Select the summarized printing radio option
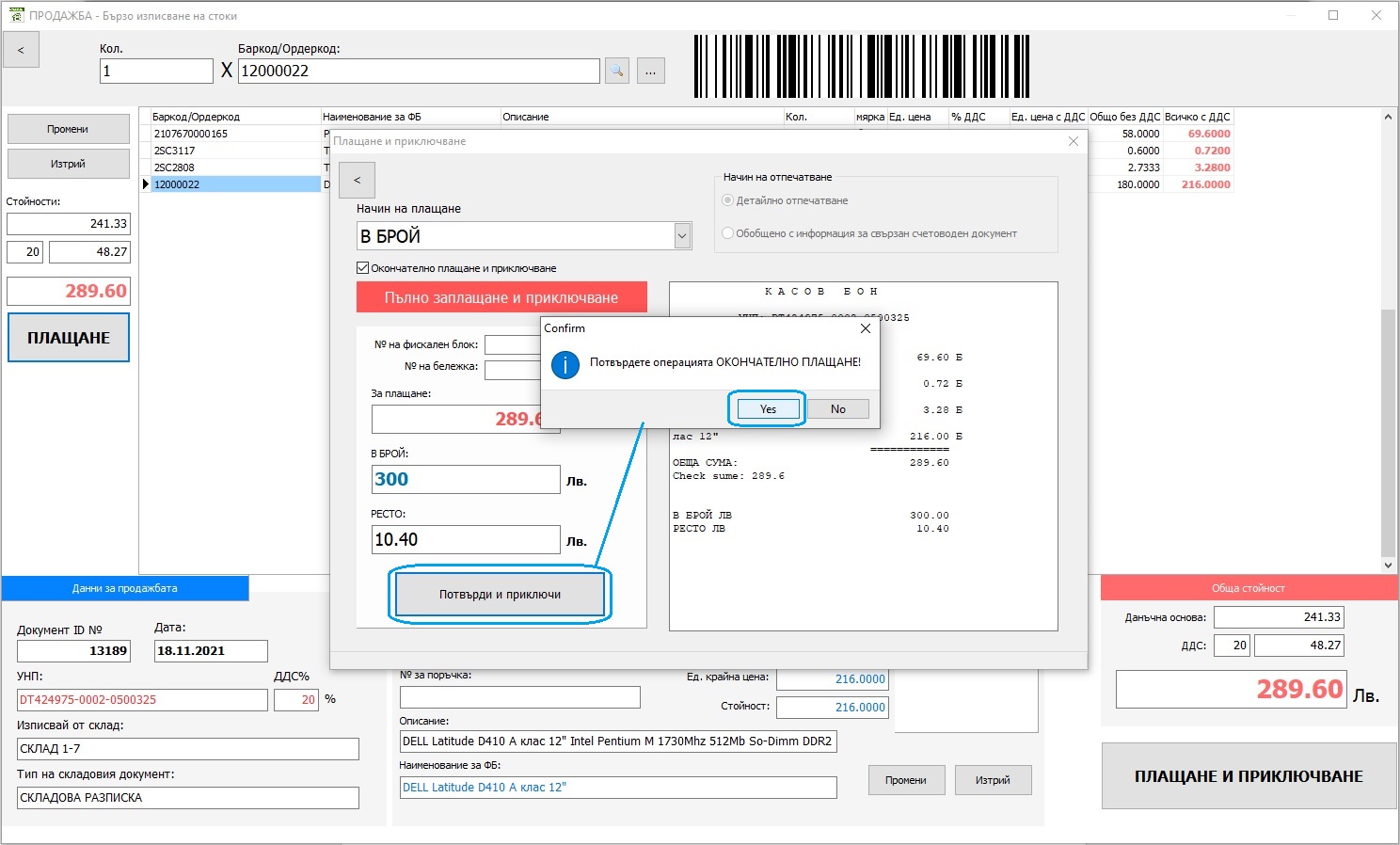This screenshot has width=1400, height=845. pyautogui.click(x=727, y=233)
